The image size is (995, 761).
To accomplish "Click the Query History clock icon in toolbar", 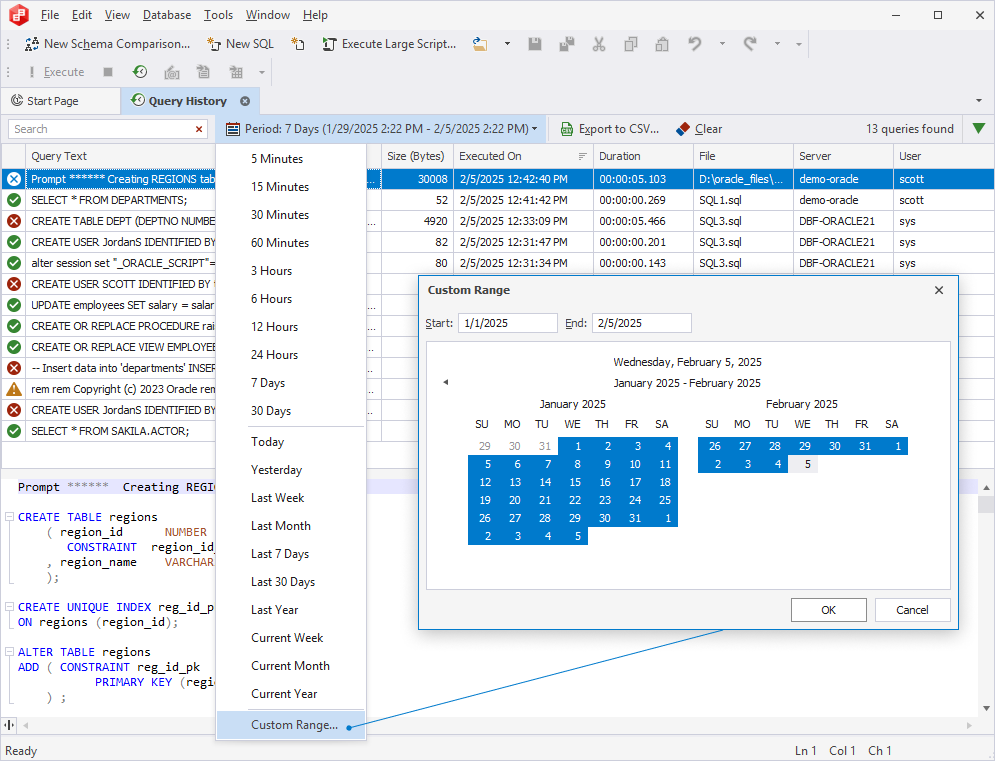I will point(140,72).
